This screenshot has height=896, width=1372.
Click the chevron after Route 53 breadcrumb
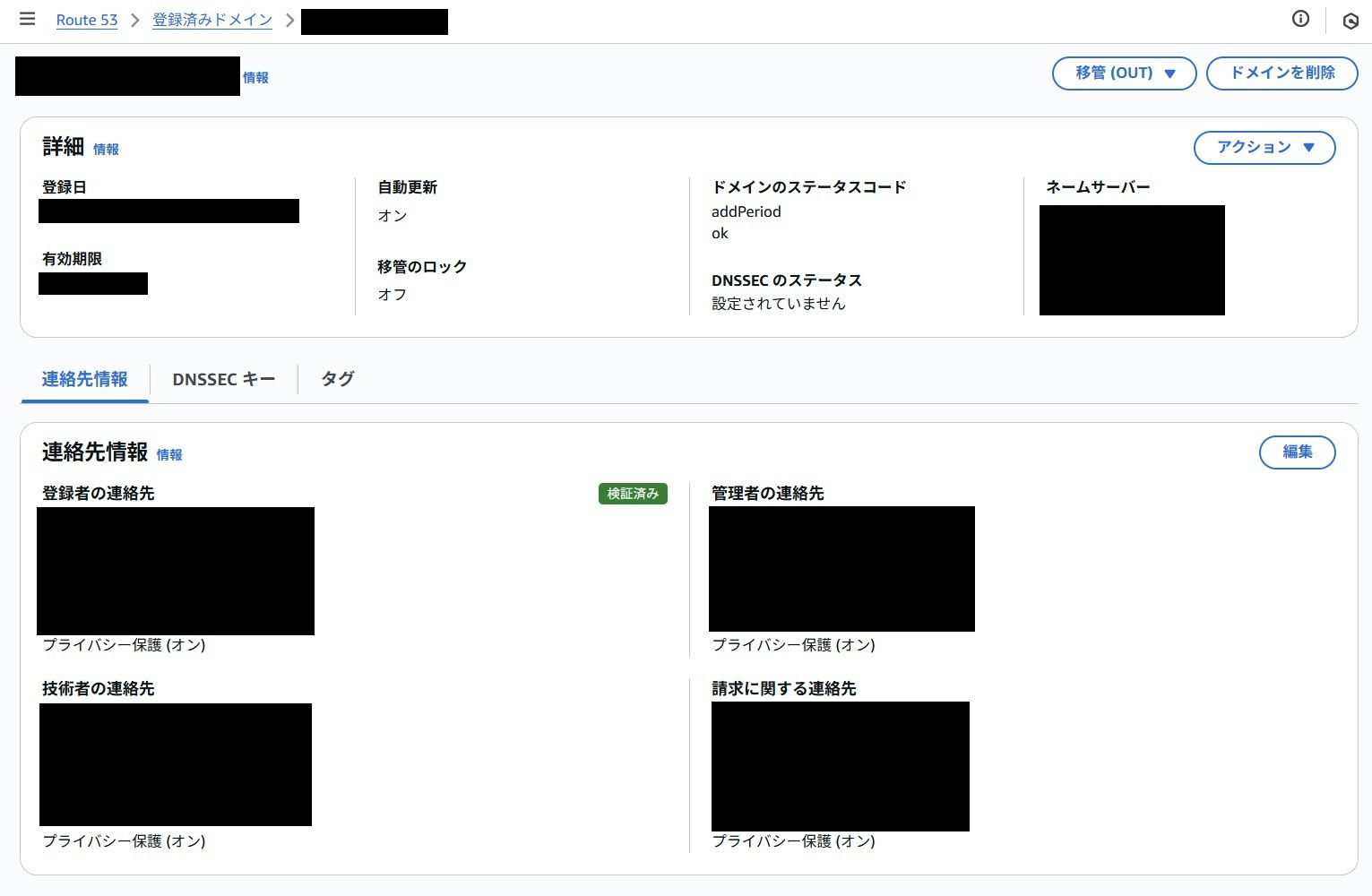point(135,20)
